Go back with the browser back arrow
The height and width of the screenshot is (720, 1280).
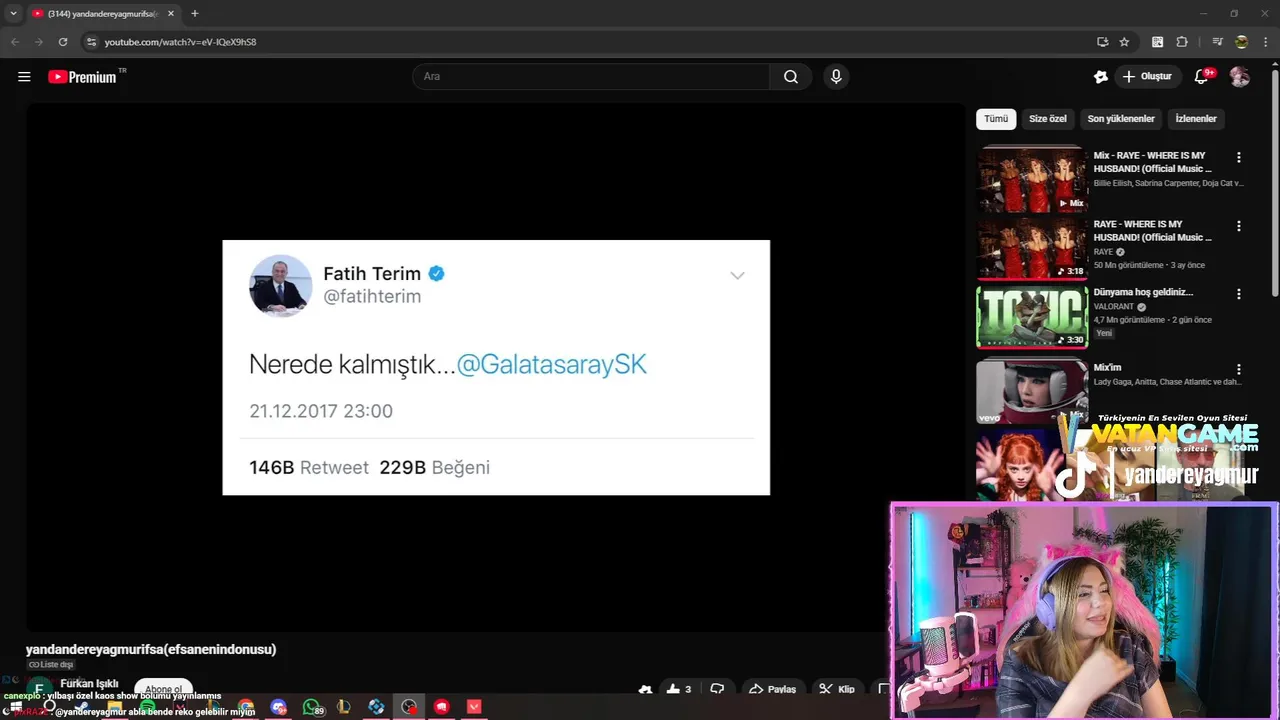point(14,42)
